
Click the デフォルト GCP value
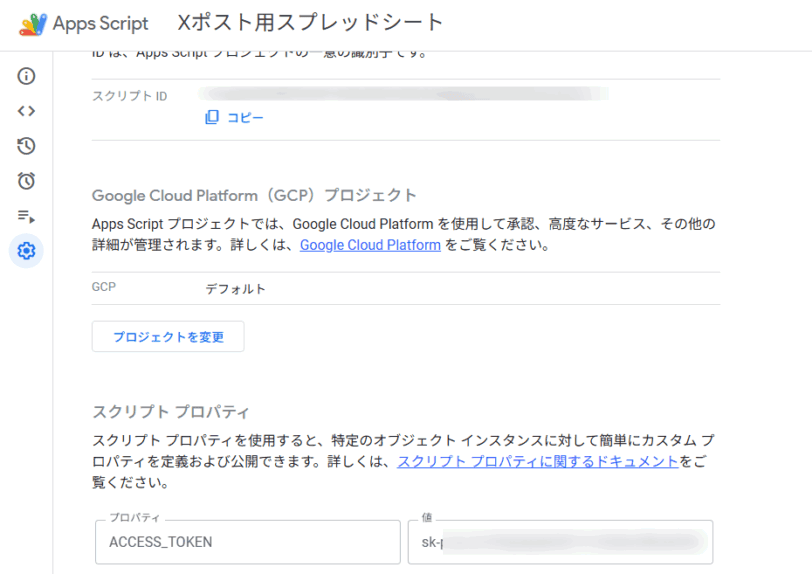236,289
